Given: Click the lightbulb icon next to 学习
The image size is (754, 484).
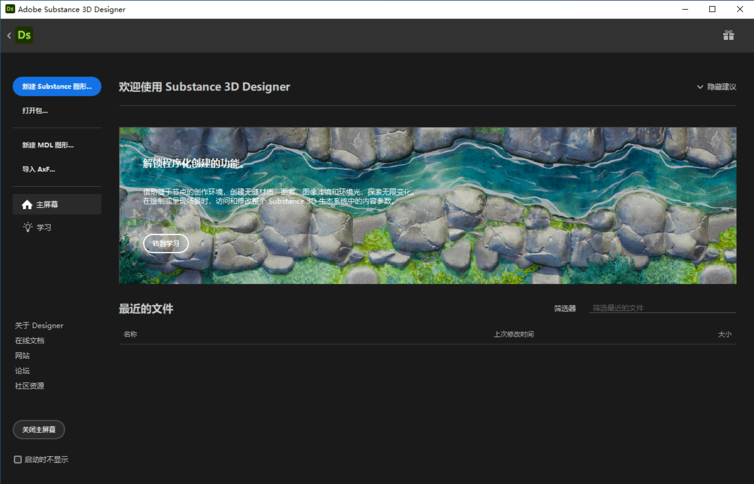Looking at the screenshot, I should pyautogui.click(x=28, y=227).
